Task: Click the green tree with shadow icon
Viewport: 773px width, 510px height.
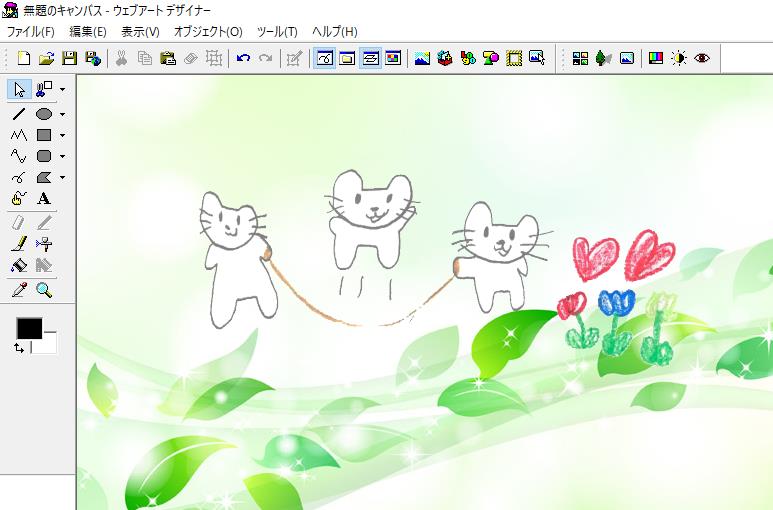Action: [603, 58]
